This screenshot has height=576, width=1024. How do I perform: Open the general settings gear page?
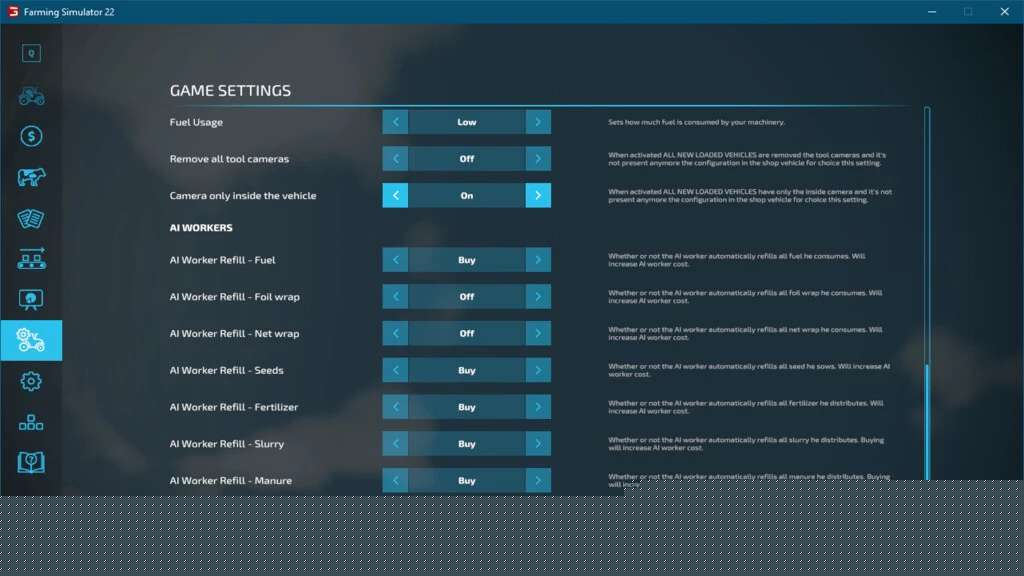click(31, 381)
